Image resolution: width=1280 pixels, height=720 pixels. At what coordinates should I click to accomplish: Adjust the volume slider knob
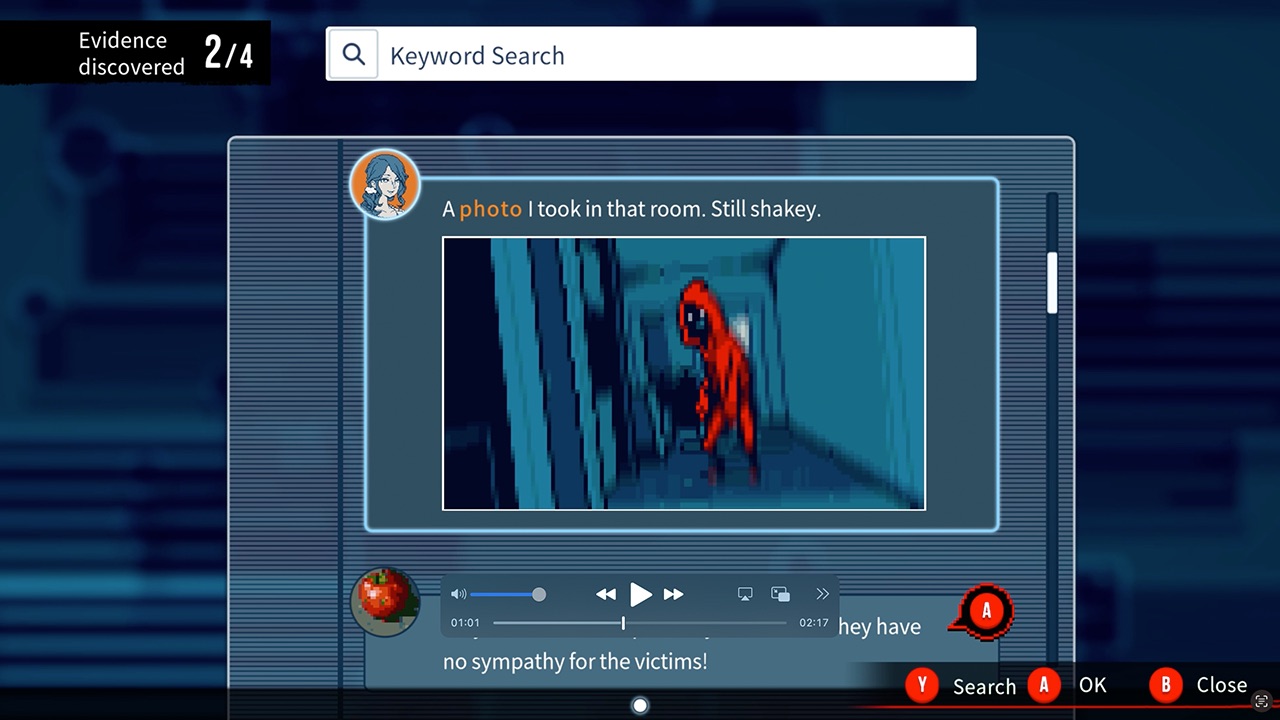pos(539,594)
